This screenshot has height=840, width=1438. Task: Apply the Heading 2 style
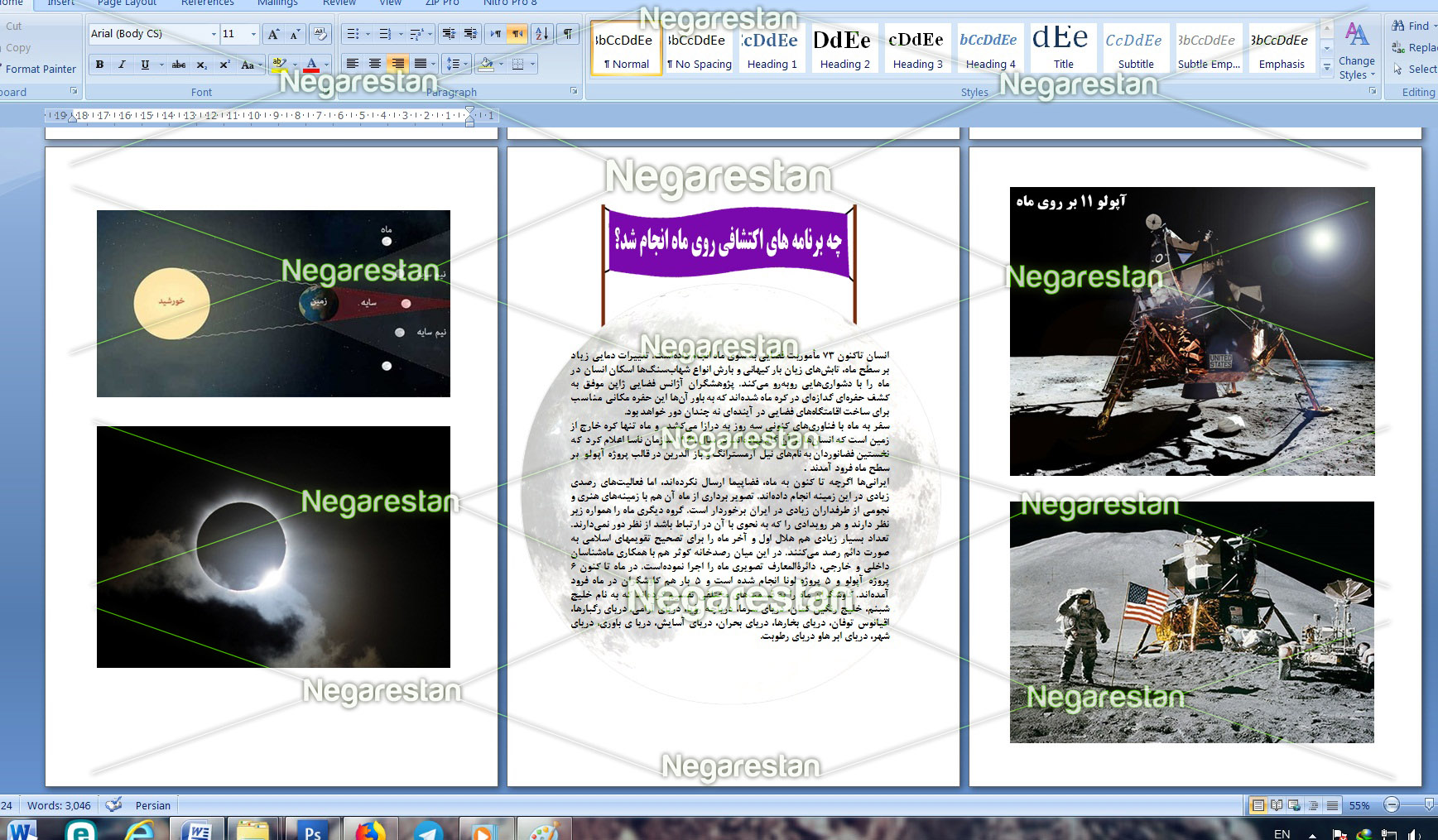pyautogui.click(x=844, y=49)
